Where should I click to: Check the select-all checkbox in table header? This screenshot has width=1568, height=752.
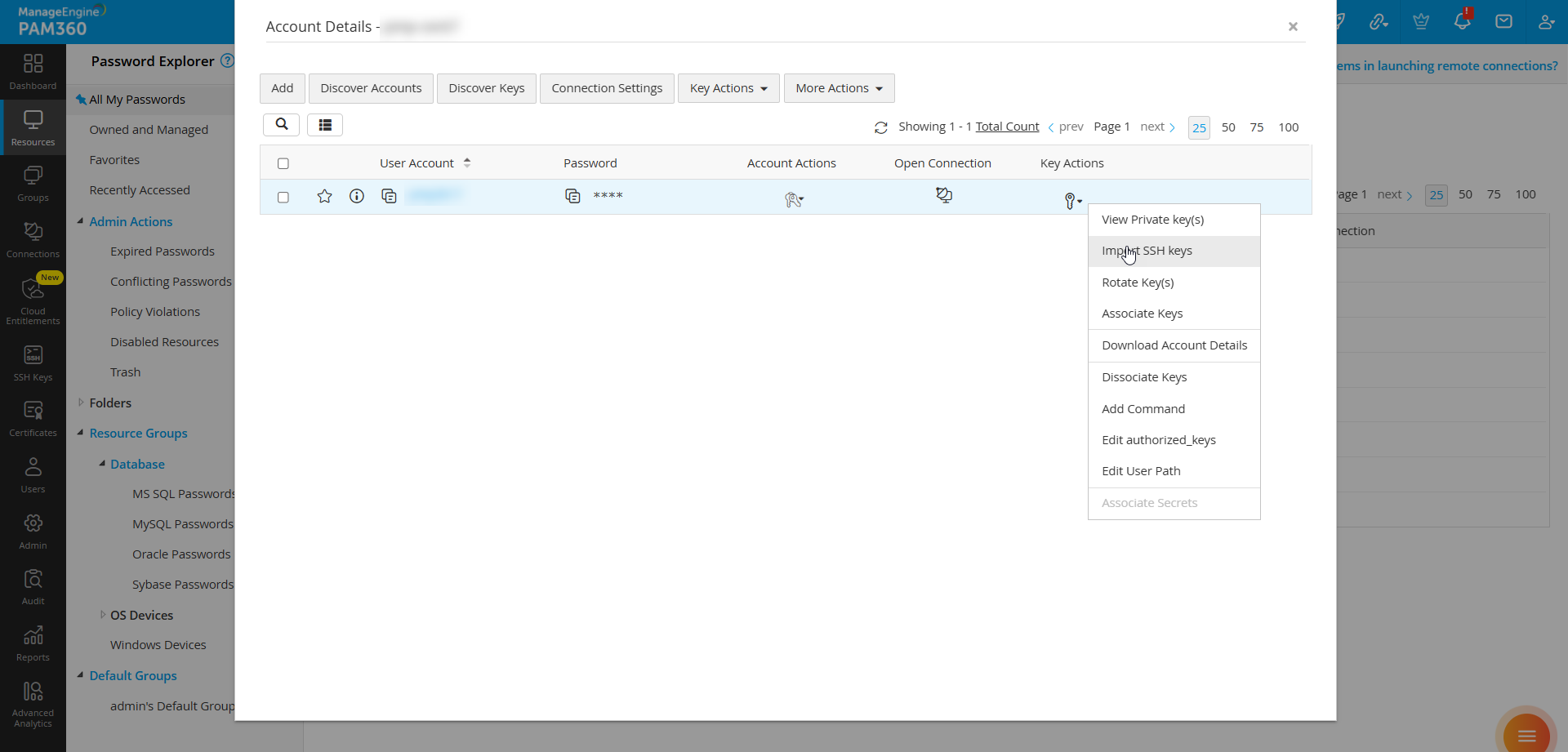pyautogui.click(x=283, y=163)
